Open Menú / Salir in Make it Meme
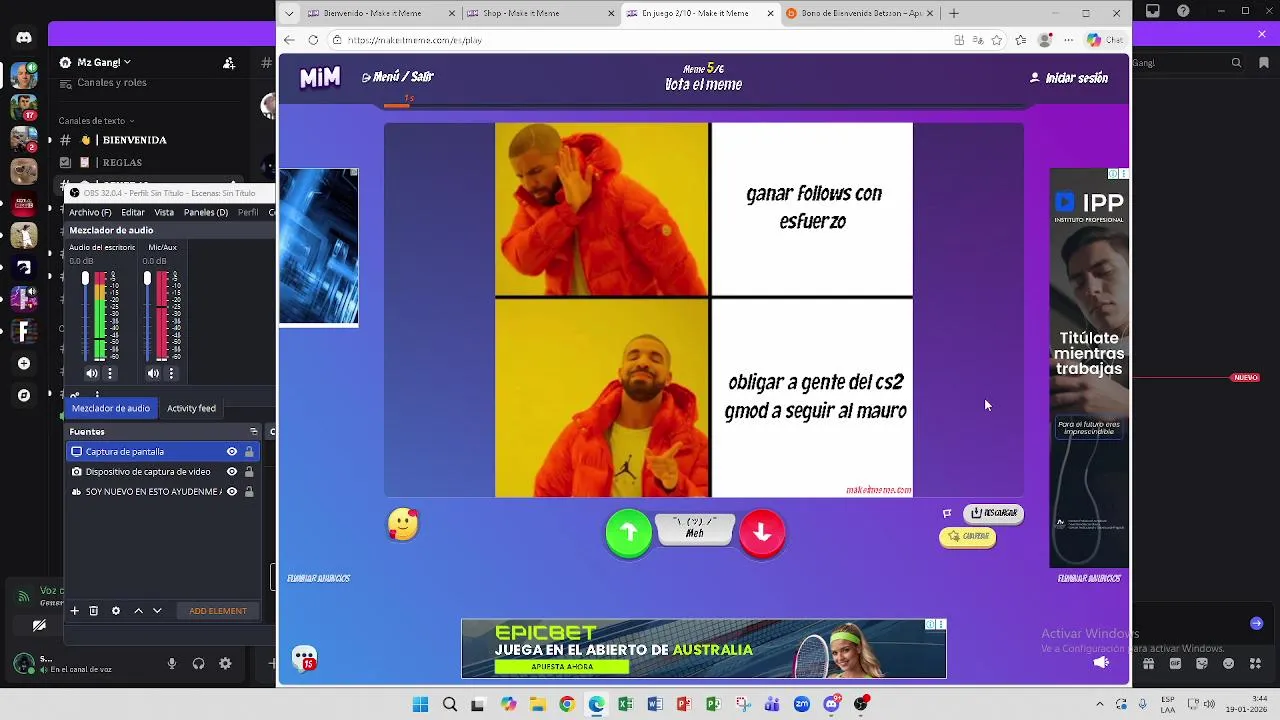The image size is (1280, 720). pyautogui.click(x=398, y=77)
